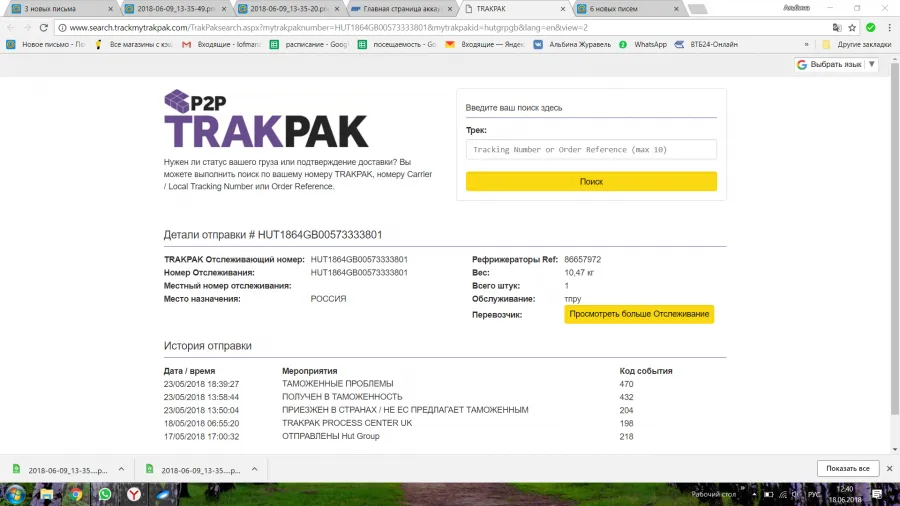Click the P2P TRAKPAK logo
The height and width of the screenshot is (506, 900).
click(x=266, y=119)
